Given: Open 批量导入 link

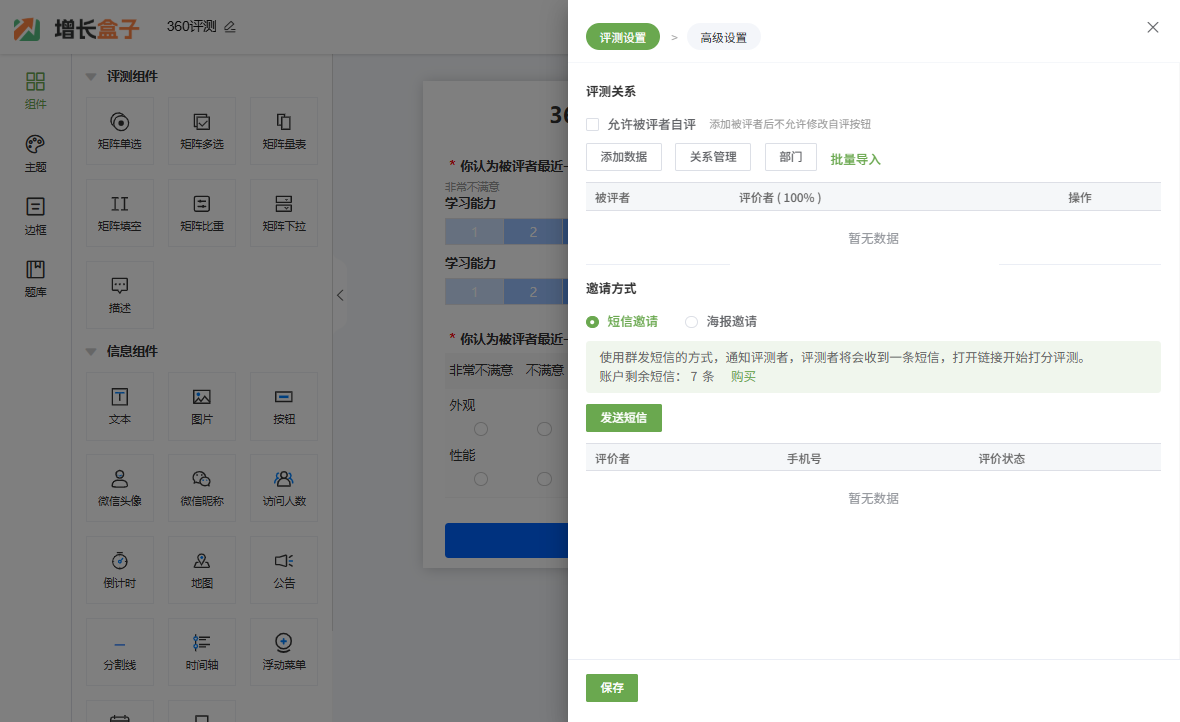Looking at the screenshot, I should [x=855, y=159].
